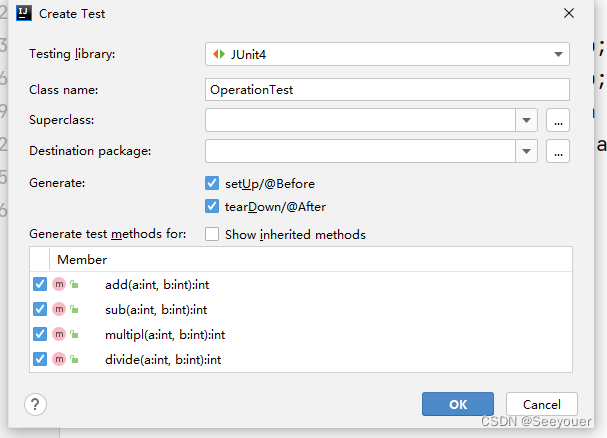Uncheck the add method checkbox
The width and height of the screenshot is (607, 438).
[x=40, y=284]
